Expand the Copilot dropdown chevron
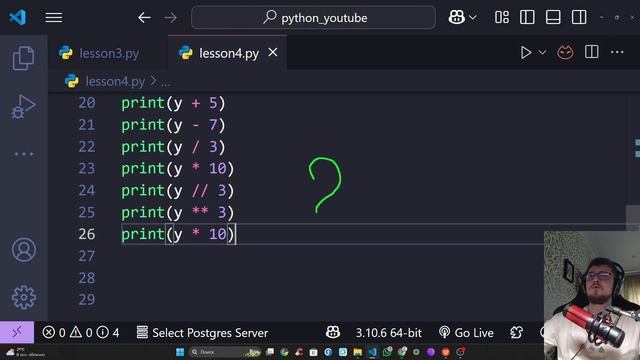 pyautogui.click(x=473, y=18)
